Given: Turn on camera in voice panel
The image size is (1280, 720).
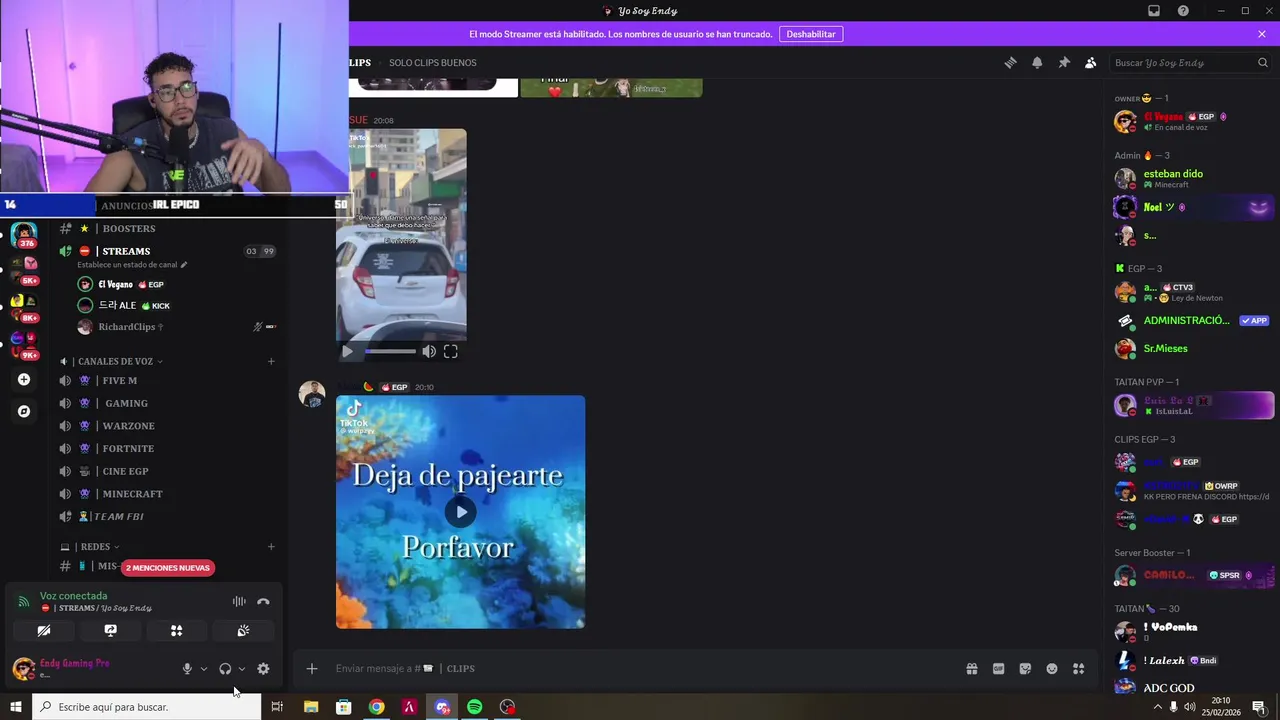Looking at the screenshot, I should [44, 630].
